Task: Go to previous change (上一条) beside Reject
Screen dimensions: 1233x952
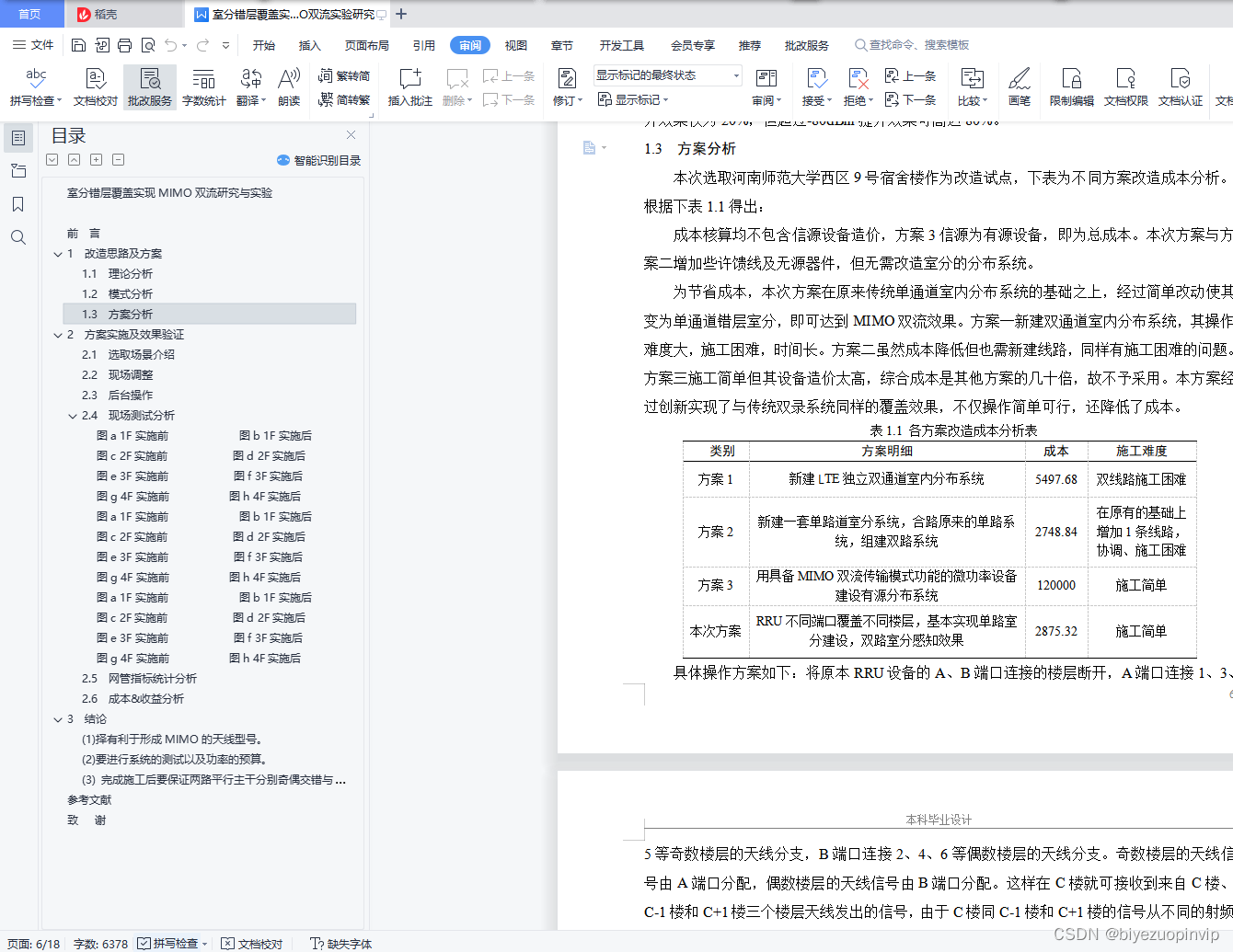Action: click(x=910, y=76)
